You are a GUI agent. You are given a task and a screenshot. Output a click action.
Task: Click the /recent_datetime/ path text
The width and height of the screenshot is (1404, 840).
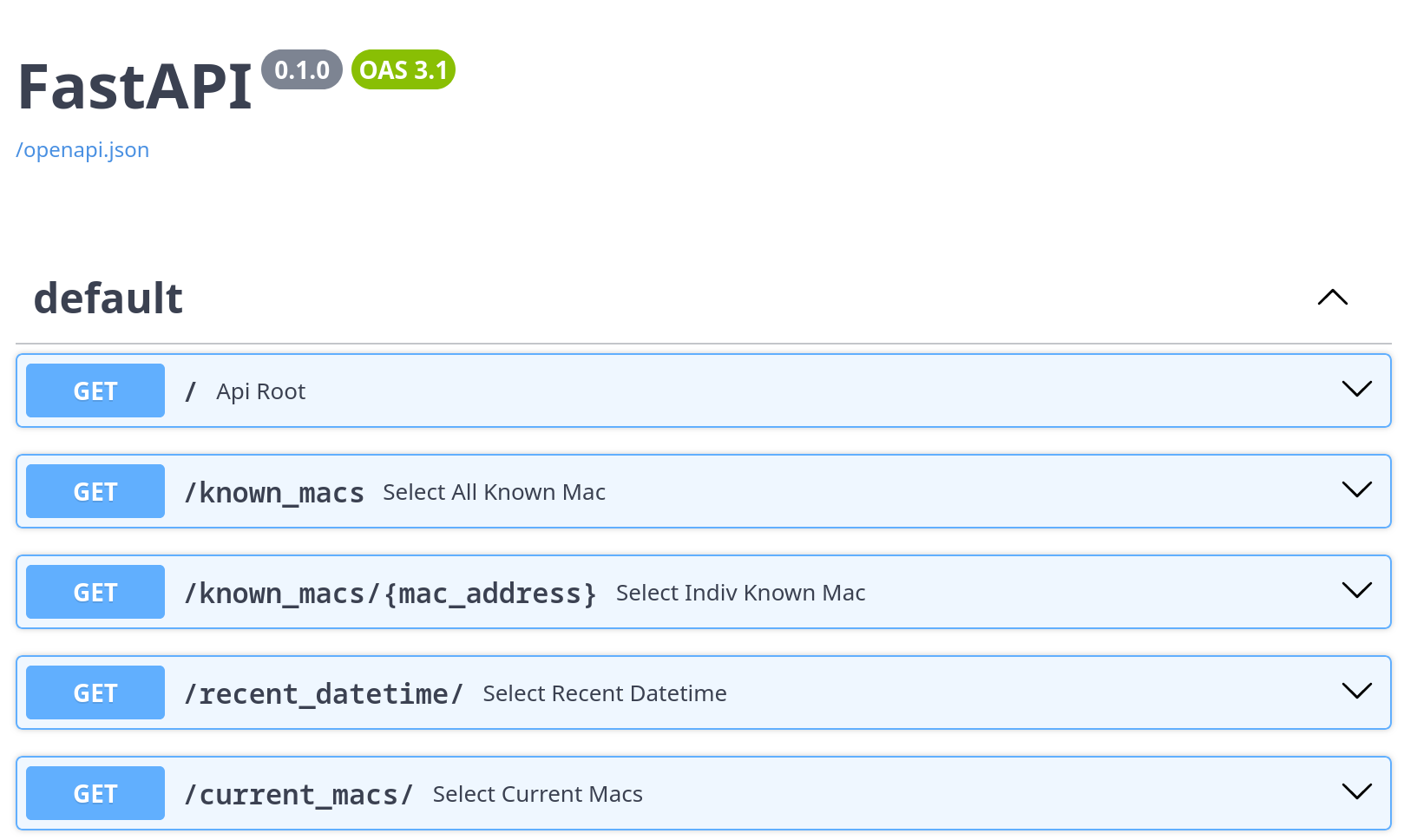pos(324,694)
